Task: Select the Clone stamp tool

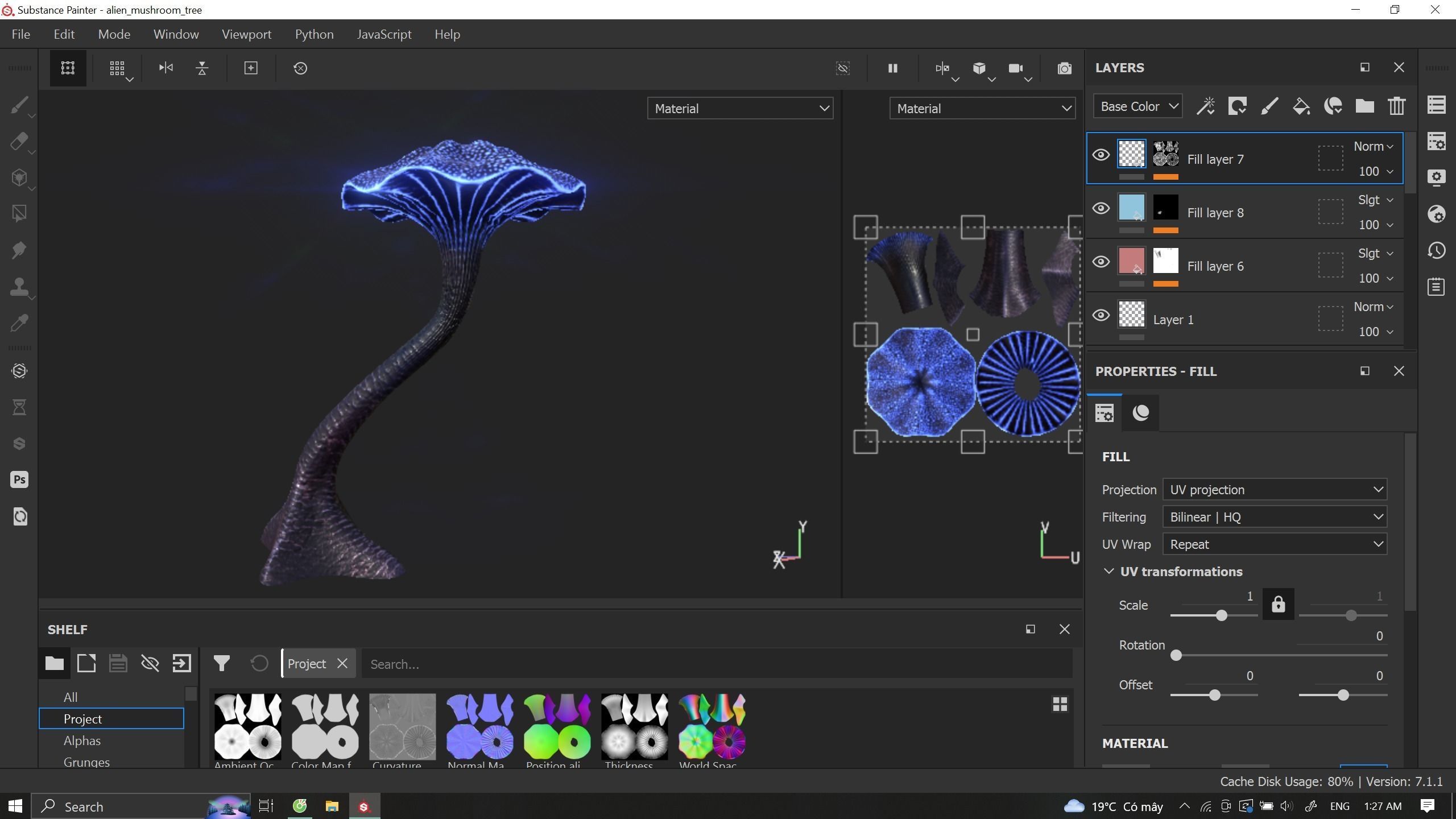Action: 19,287
